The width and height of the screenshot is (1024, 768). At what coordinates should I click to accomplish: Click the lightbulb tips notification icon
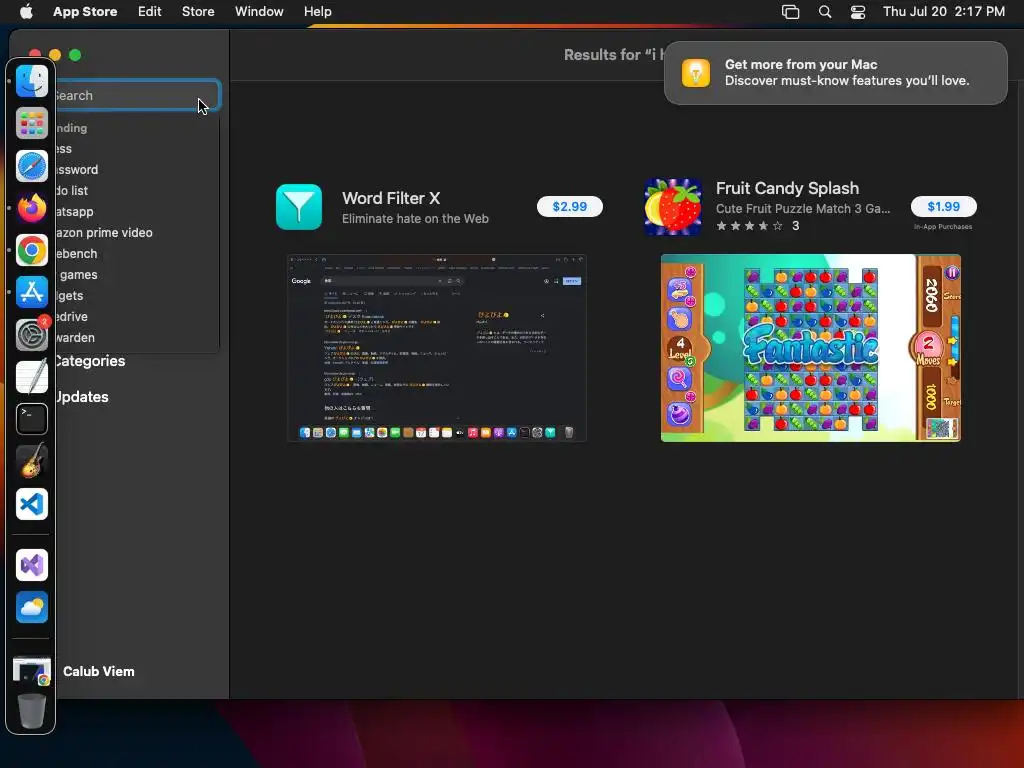click(x=696, y=72)
